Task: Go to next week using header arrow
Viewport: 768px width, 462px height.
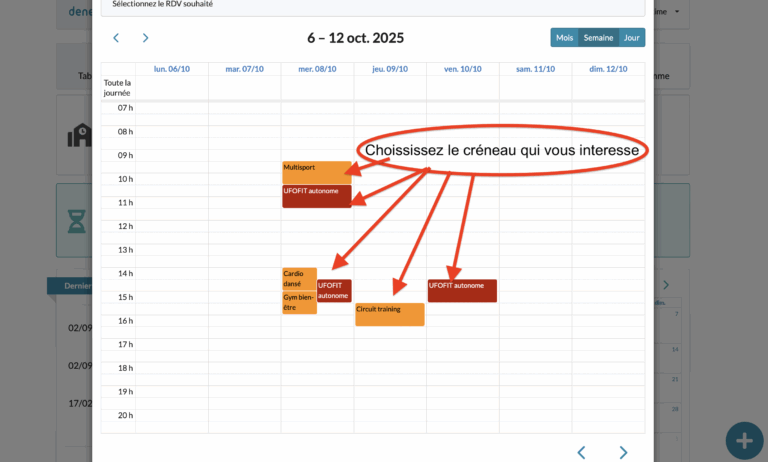Action: 145,38
